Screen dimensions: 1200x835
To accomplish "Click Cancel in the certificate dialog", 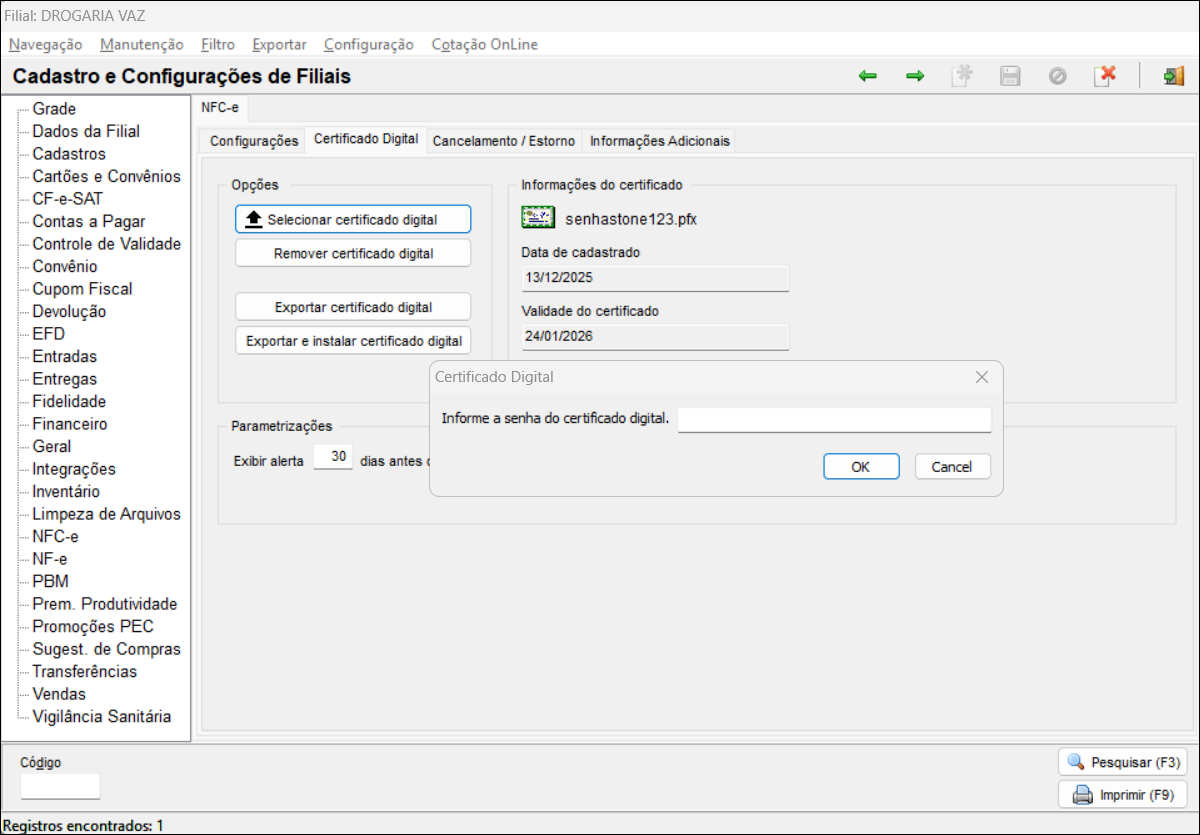I will pos(952,467).
